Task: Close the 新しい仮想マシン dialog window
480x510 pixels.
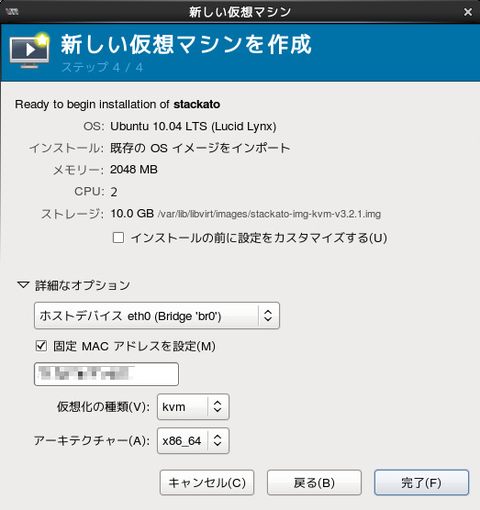Action: tap(468, 12)
